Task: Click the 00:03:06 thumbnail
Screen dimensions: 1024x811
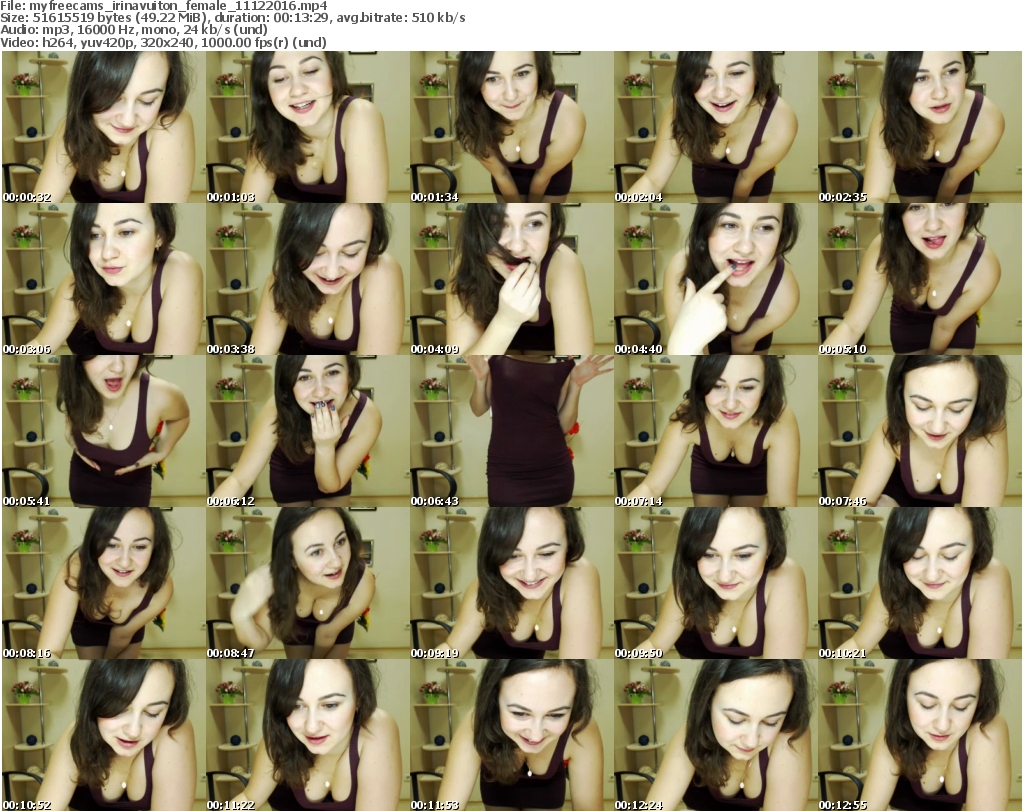Action: click(x=103, y=279)
